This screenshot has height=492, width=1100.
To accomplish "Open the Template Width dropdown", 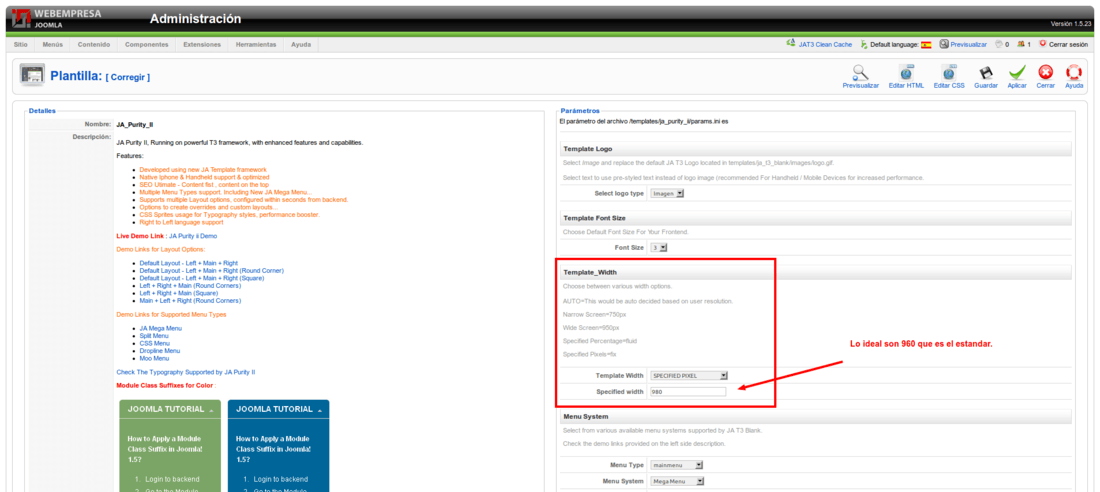I will tap(689, 375).
